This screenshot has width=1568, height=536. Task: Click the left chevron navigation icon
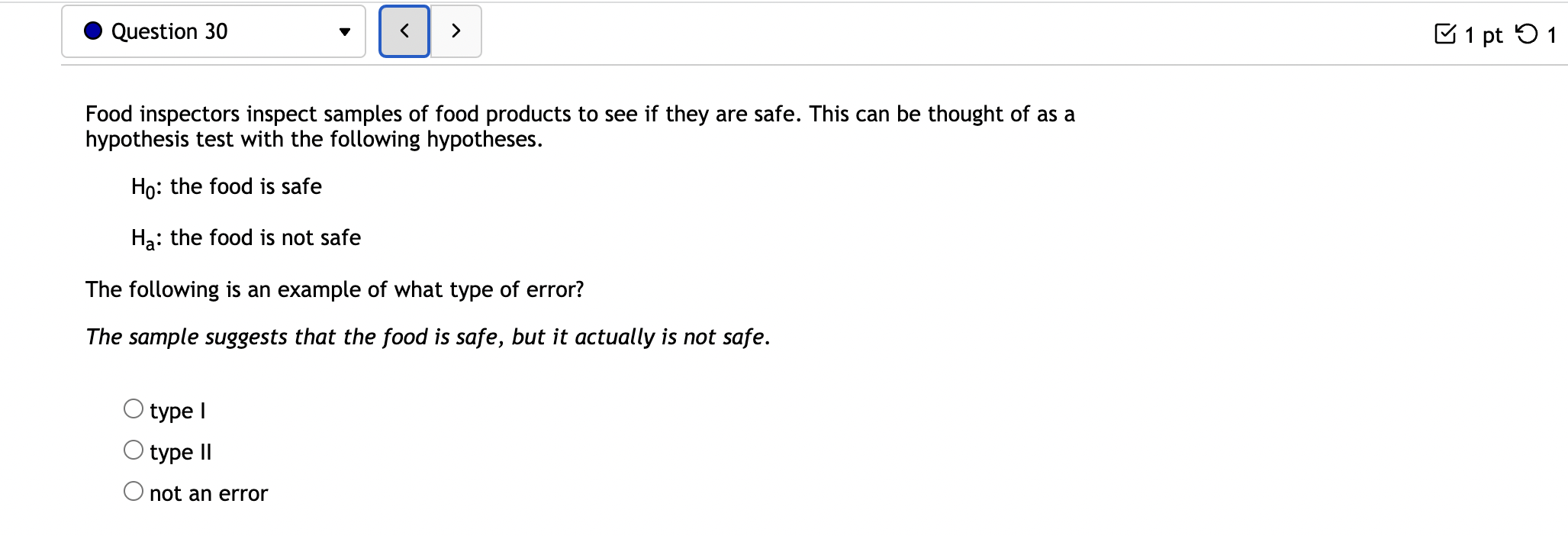click(404, 31)
